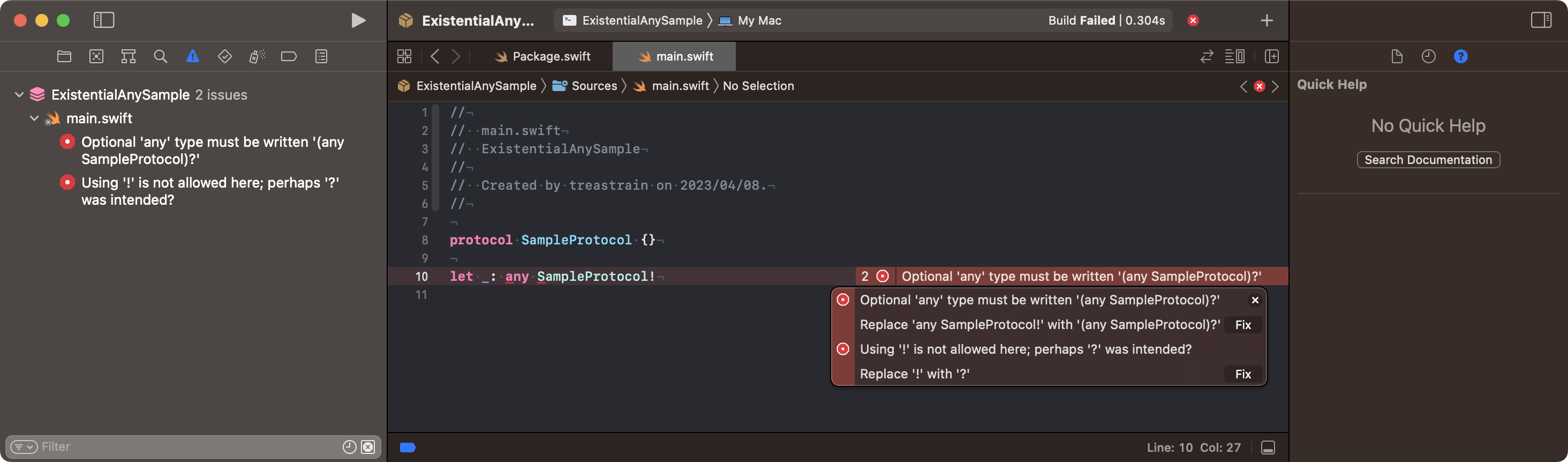Go back in editor history
Image resolution: width=1568 pixels, height=462 pixels.
(435, 57)
